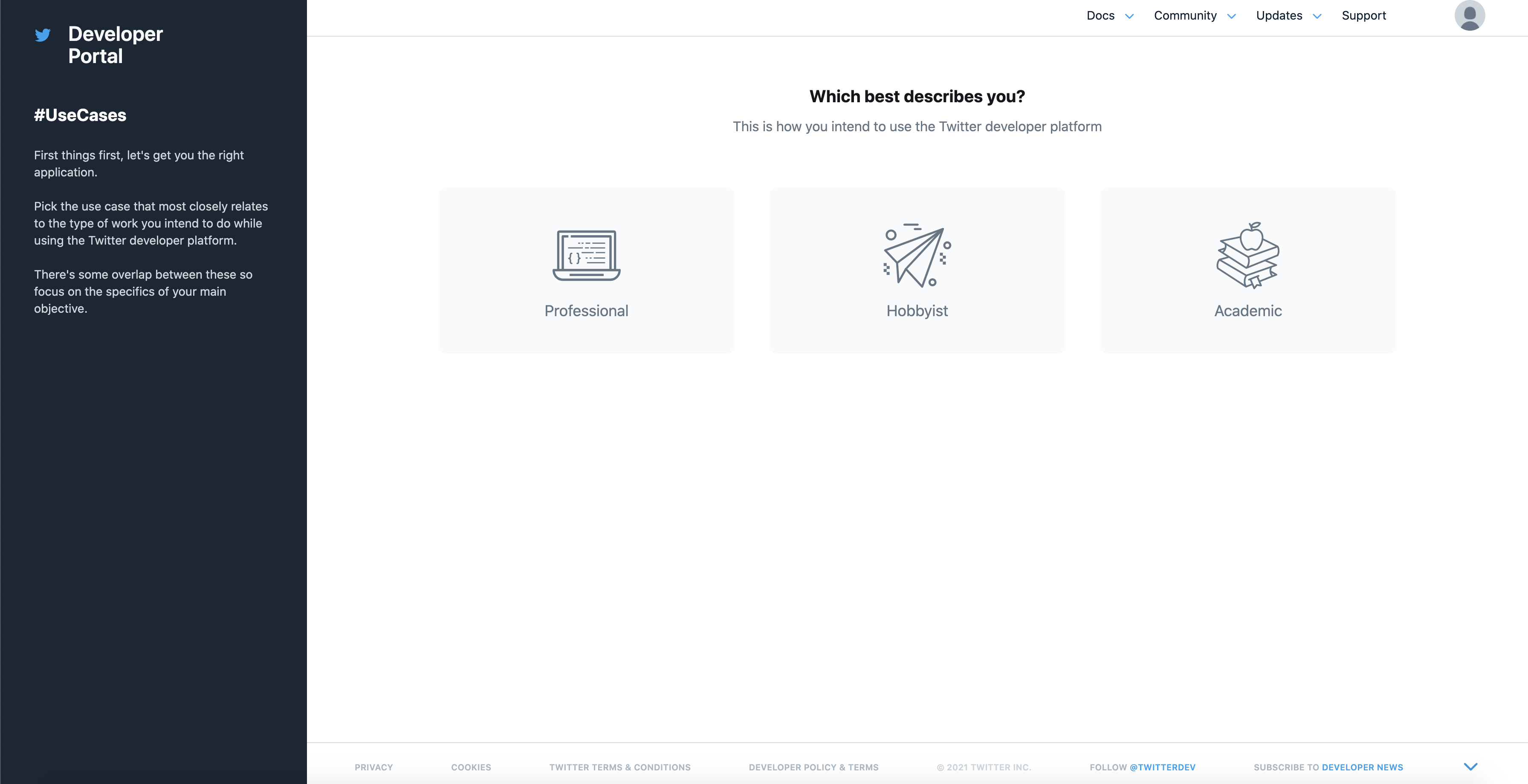The height and width of the screenshot is (784, 1528).
Task: Click the Academic books and apple icon
Action: pos(1247,256)
